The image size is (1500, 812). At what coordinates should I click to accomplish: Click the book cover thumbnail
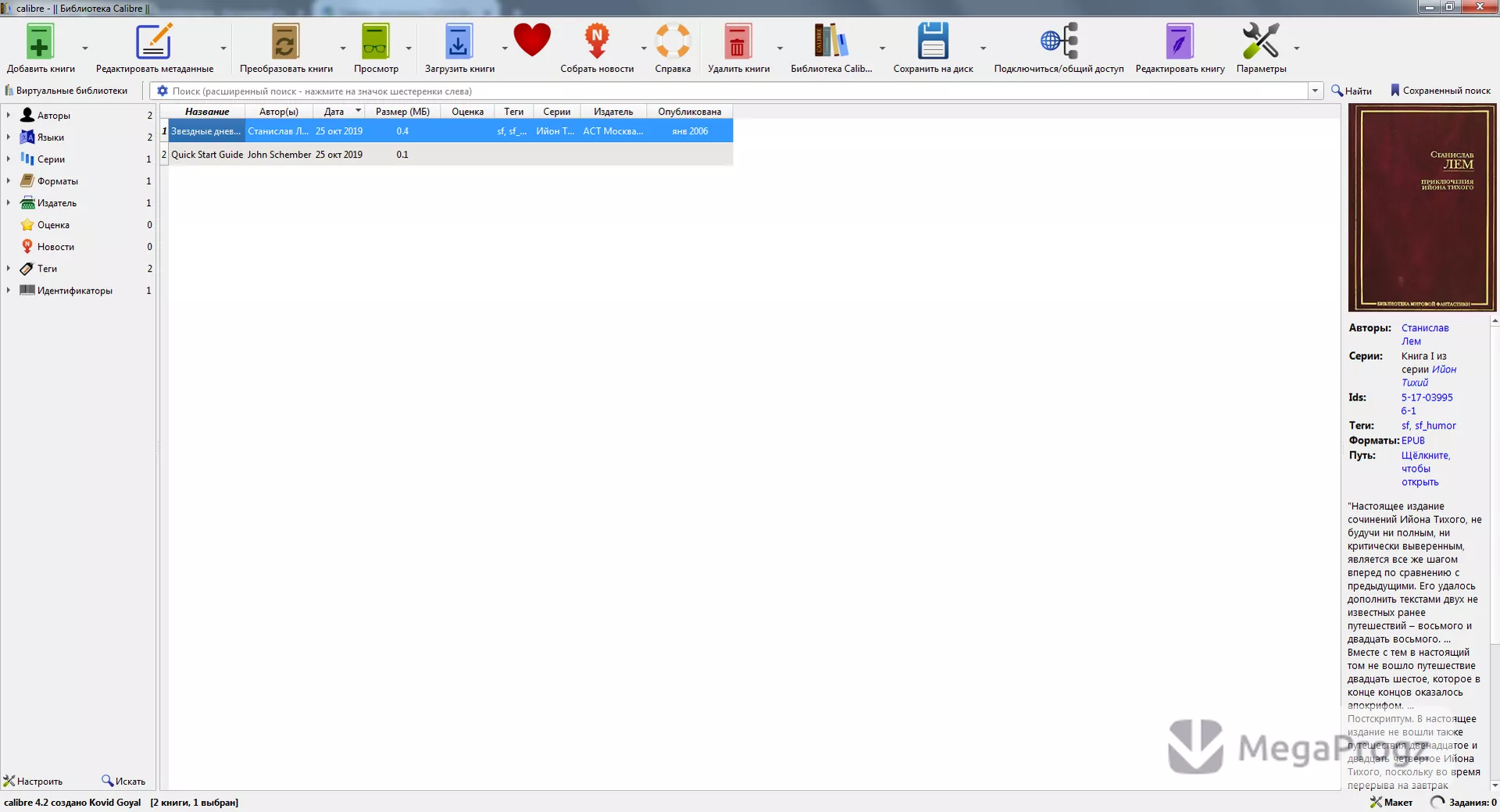pos(1422,208)
